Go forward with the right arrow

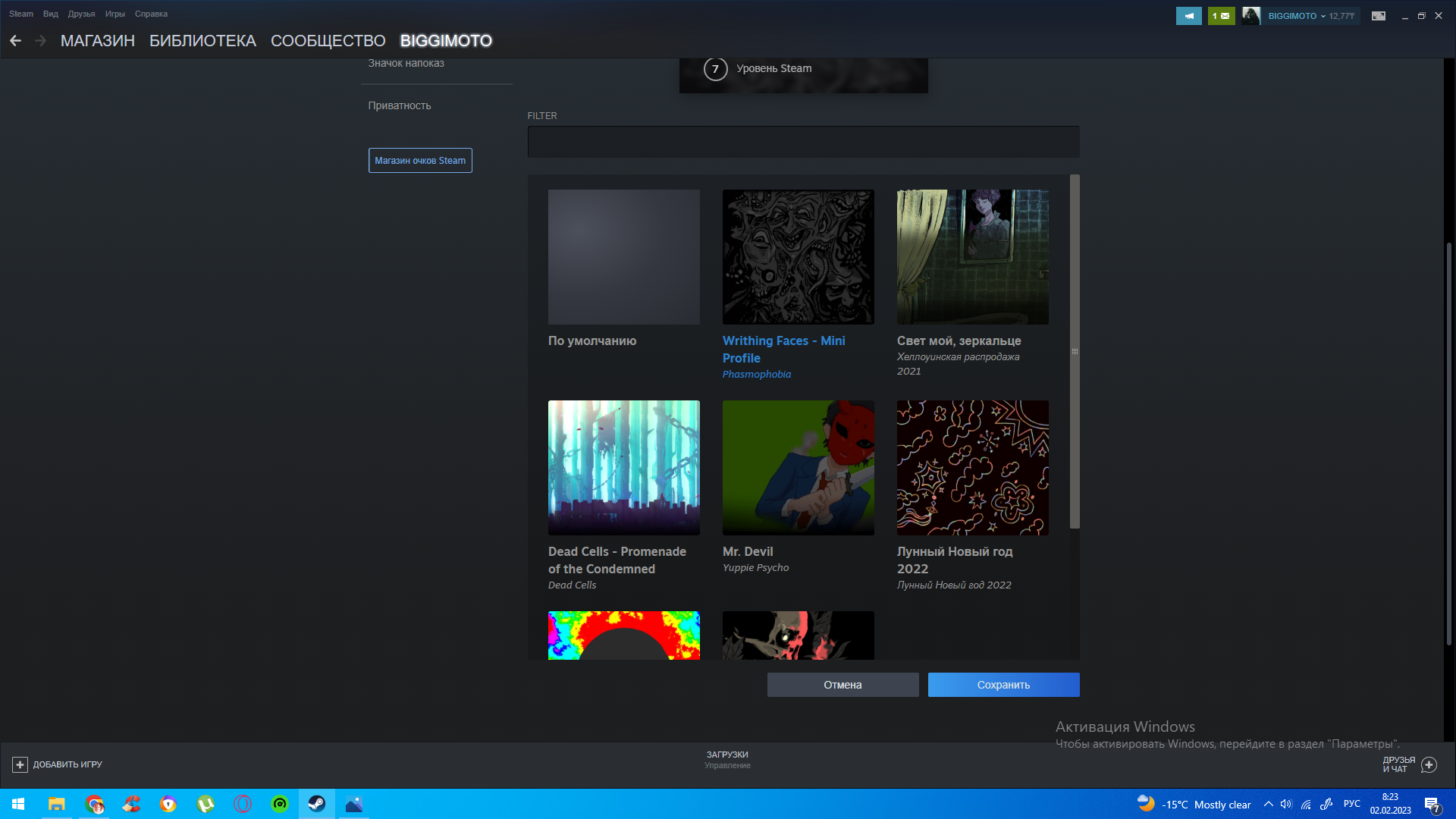41,41
